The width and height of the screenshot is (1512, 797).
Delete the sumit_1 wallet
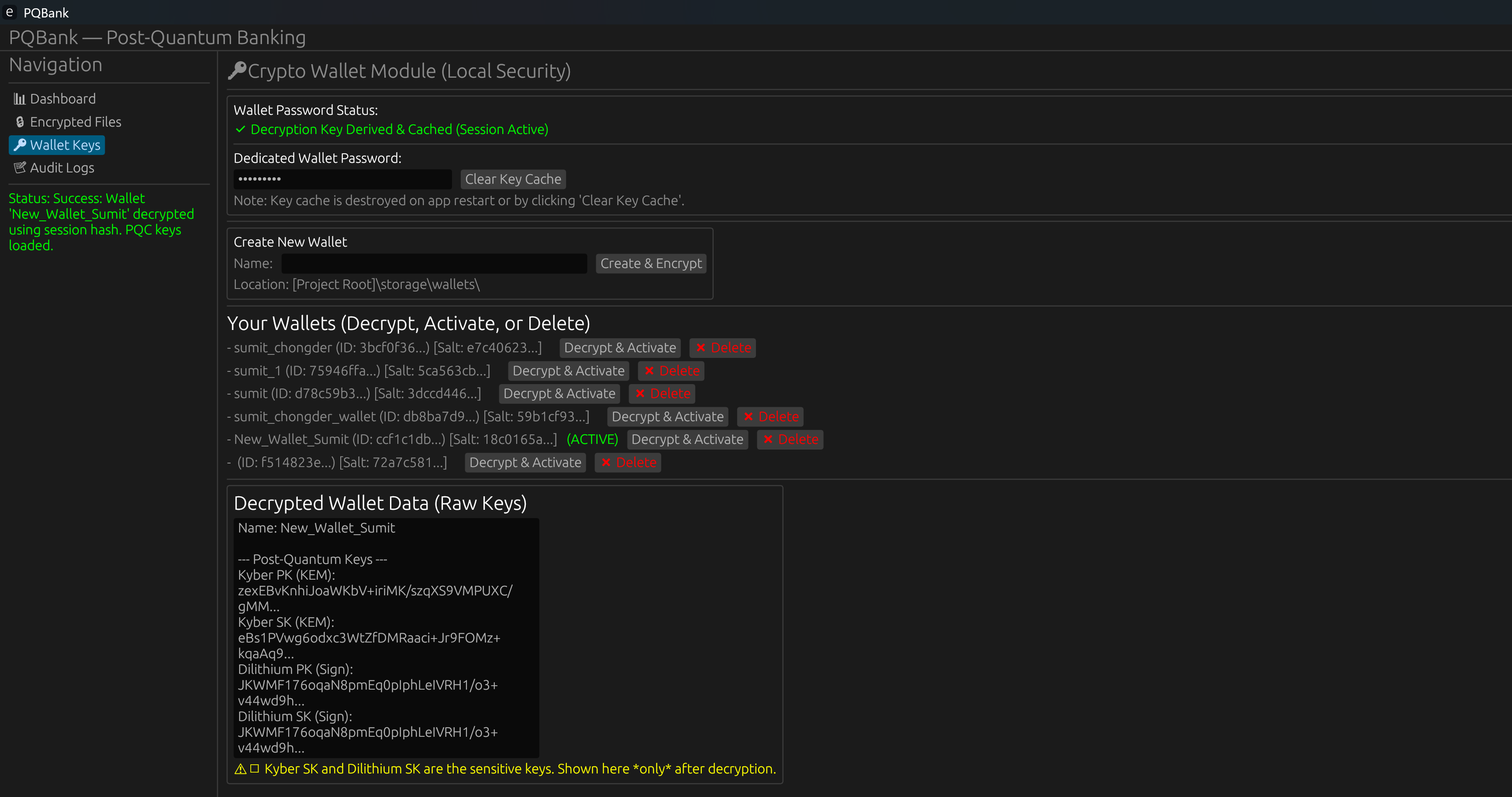pyautogui.click(x=671, y=371)
